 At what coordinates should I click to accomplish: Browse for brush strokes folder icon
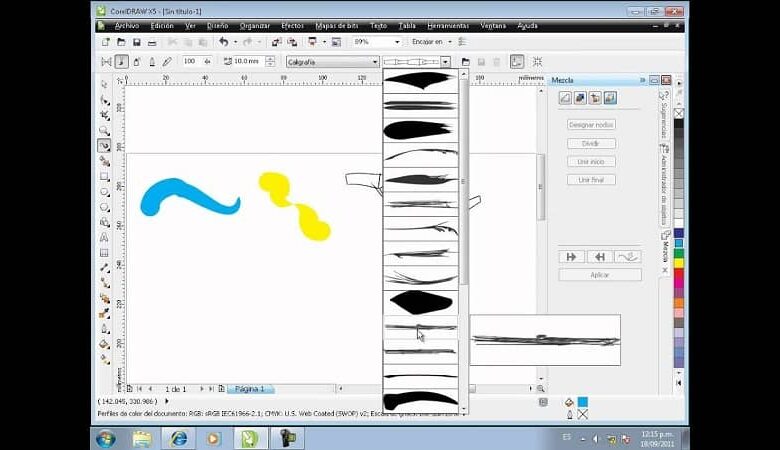(466, 62)
